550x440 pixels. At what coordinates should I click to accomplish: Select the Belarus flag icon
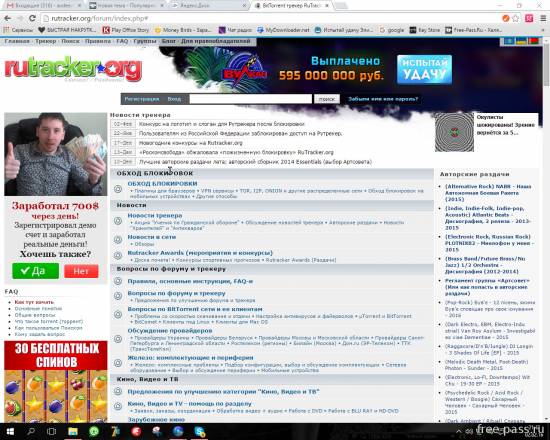click(533, 41)
